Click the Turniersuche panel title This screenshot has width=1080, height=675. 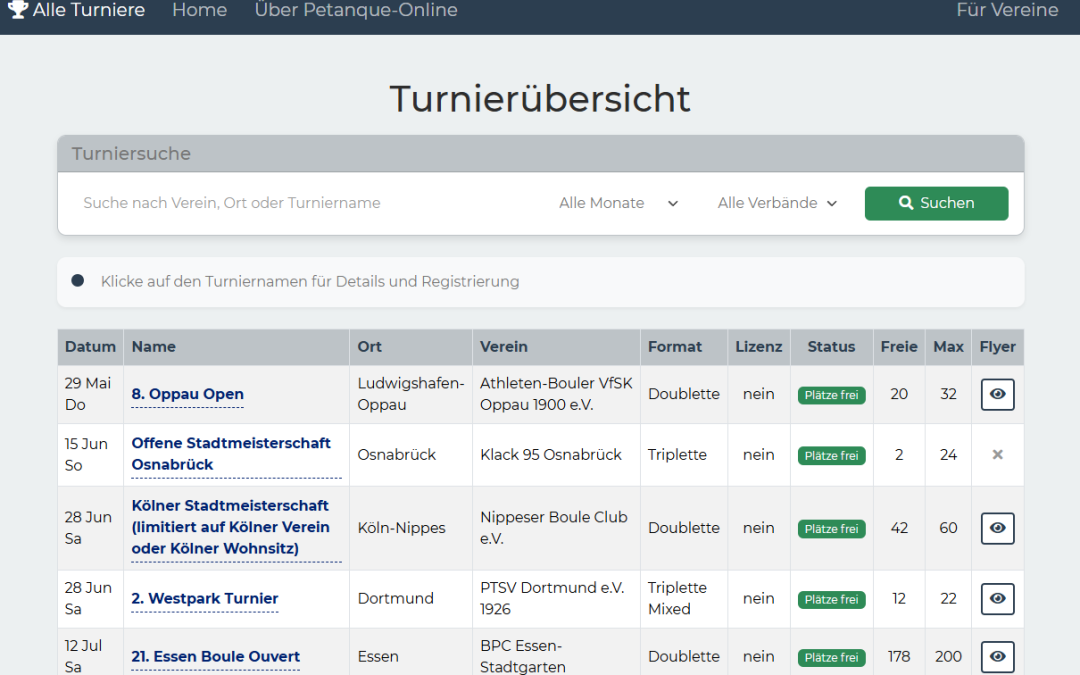pyautogui.click(x=131, y=154)
